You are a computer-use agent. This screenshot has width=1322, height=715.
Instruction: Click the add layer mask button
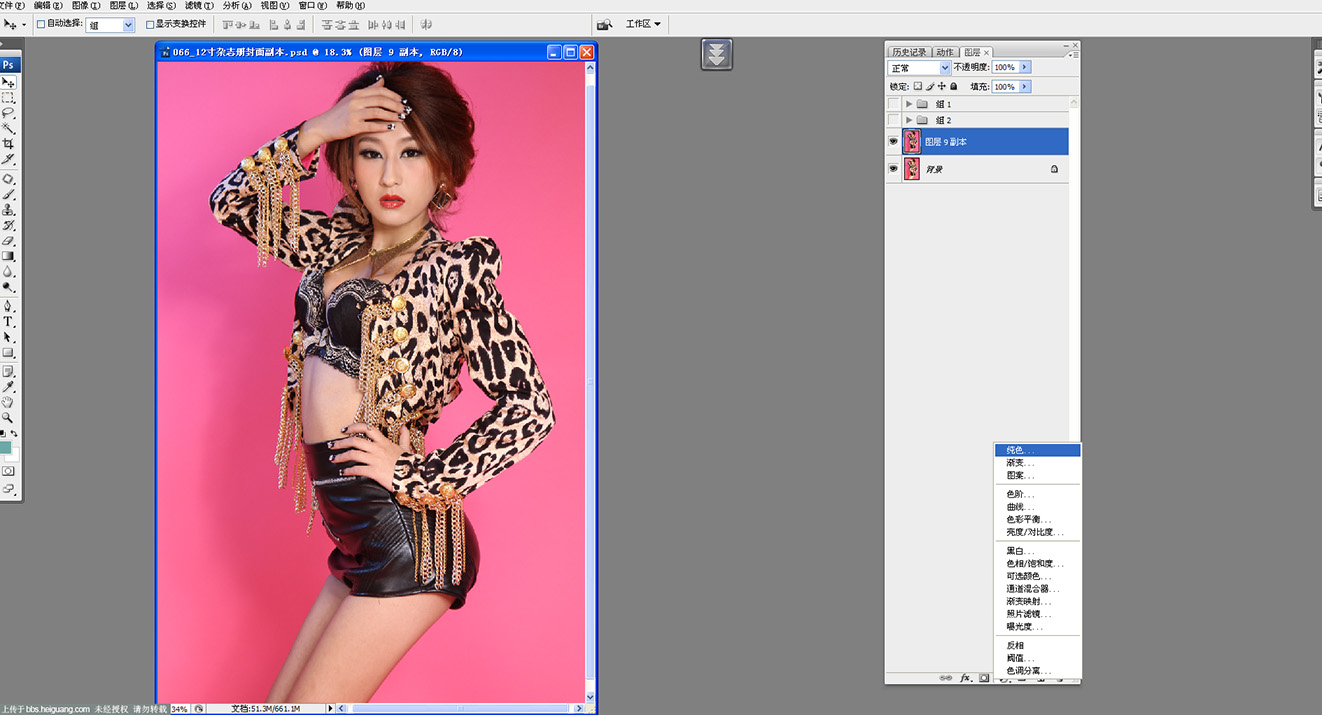pos(984,678)
